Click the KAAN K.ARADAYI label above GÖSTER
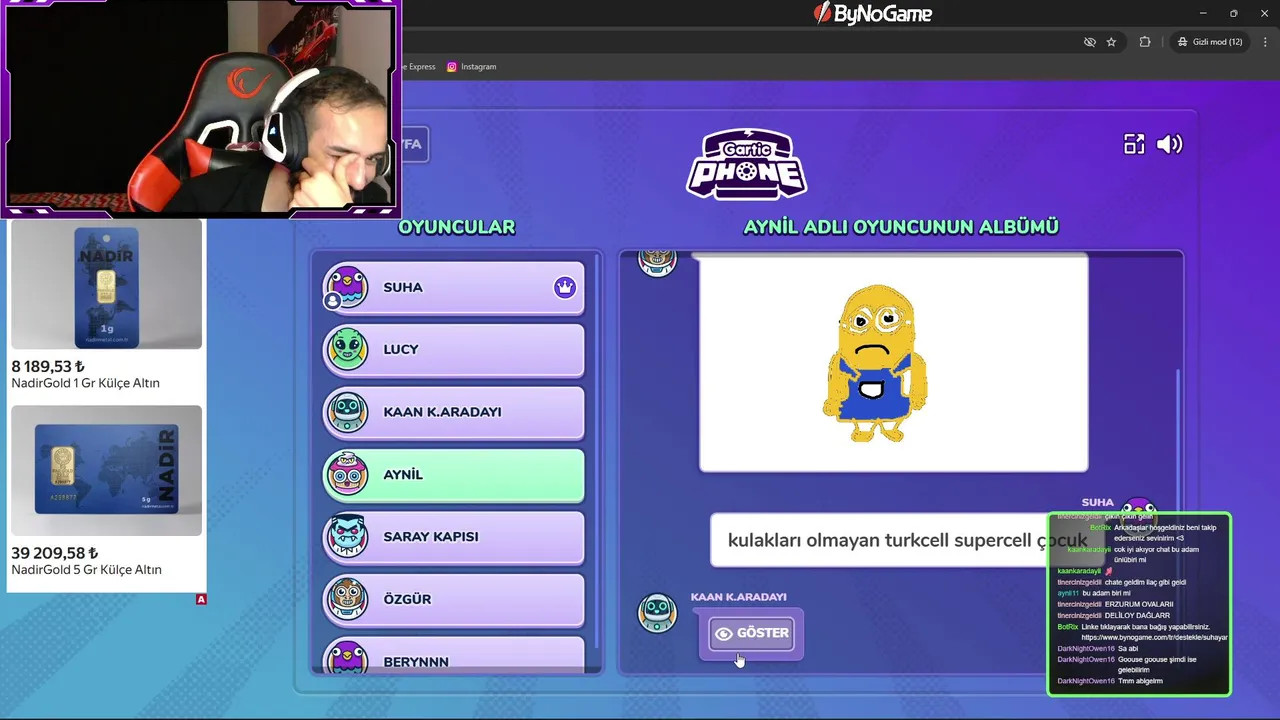The height and width of the screenshot is (720, 1280). [738, 597]
